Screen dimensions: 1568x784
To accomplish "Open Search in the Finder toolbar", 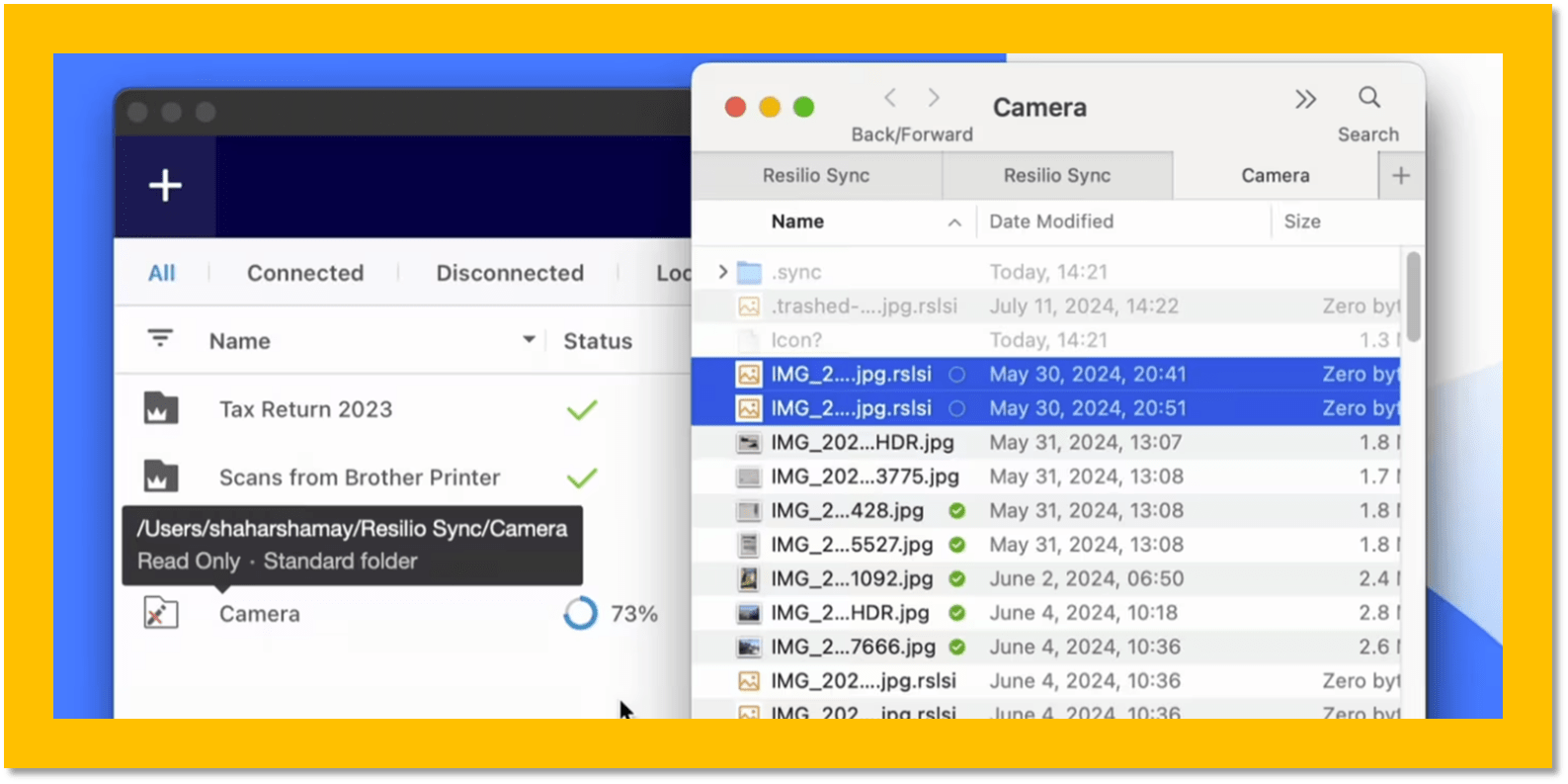I will (1368, 98).
